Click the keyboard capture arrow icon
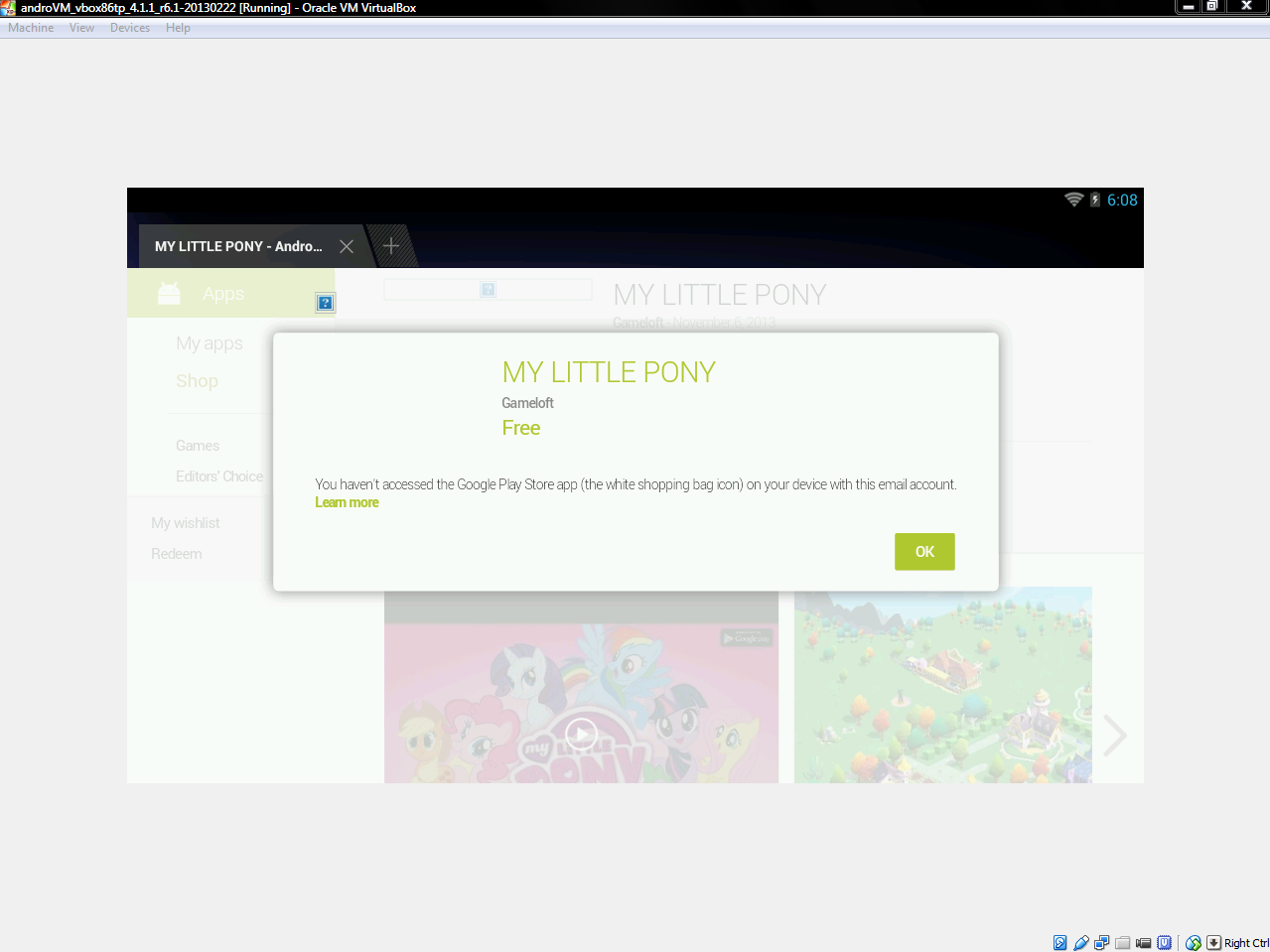1270x952 pixels. coord(1214,943)
